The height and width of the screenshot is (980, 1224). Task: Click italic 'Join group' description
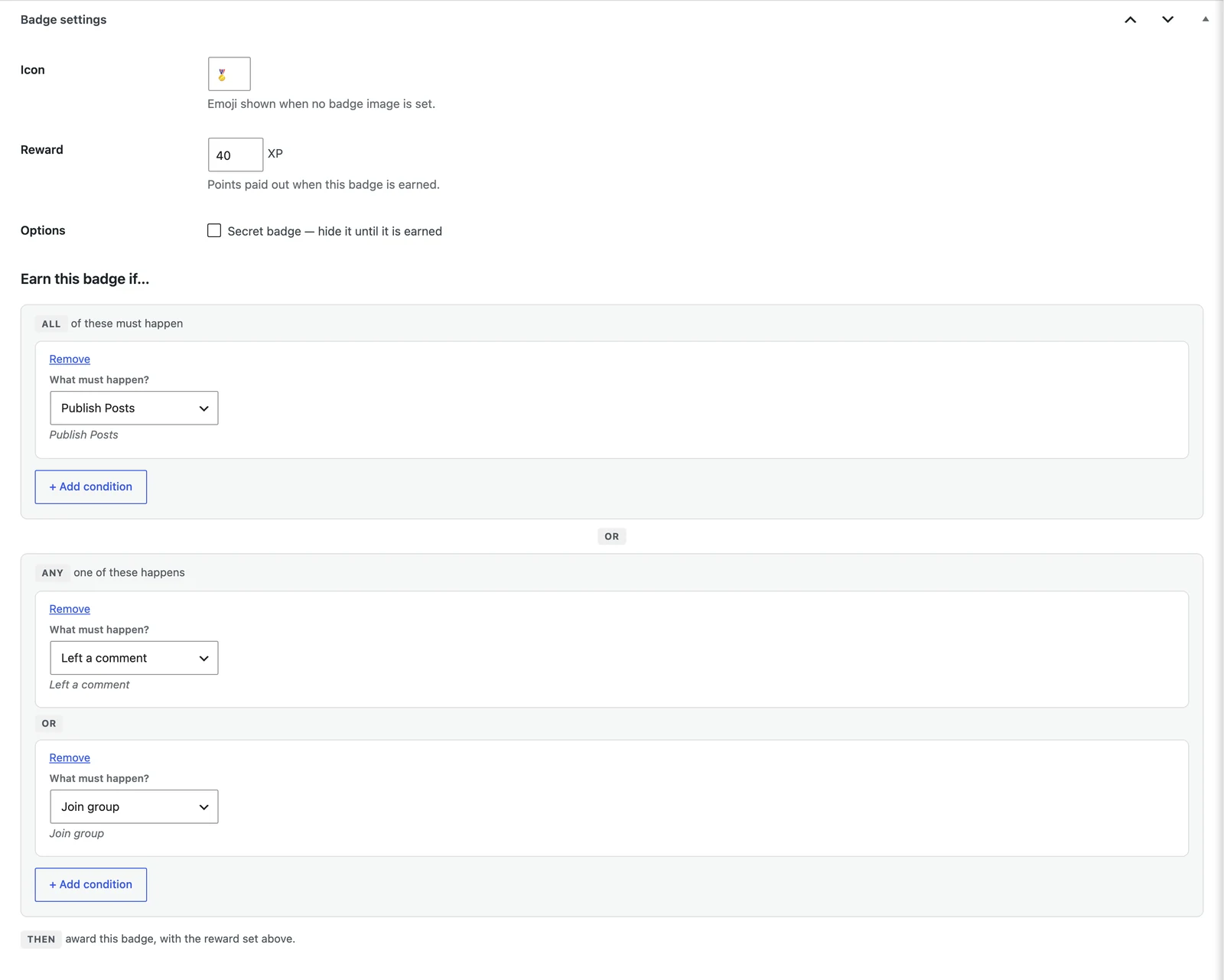(76, 833)
